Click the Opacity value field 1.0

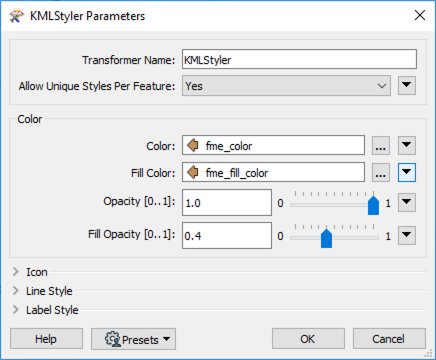click(x=227, y=202)
